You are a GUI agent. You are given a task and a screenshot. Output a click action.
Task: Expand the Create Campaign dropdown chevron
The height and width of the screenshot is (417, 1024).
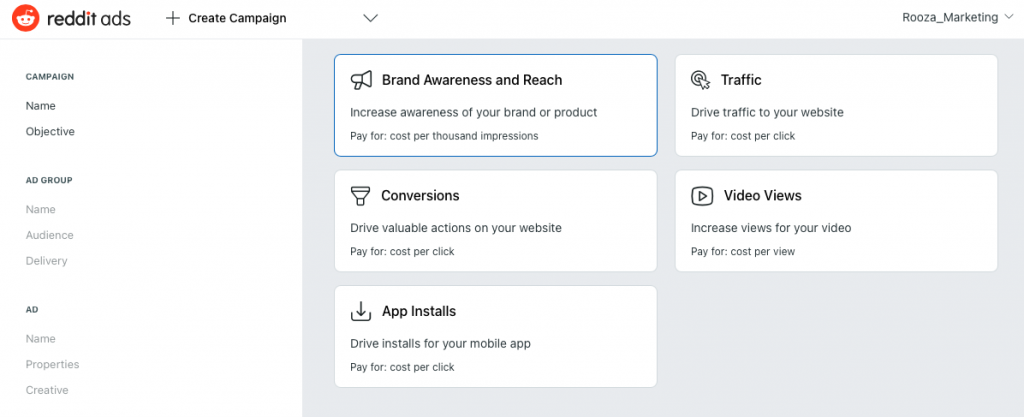(x=371, y=18)
